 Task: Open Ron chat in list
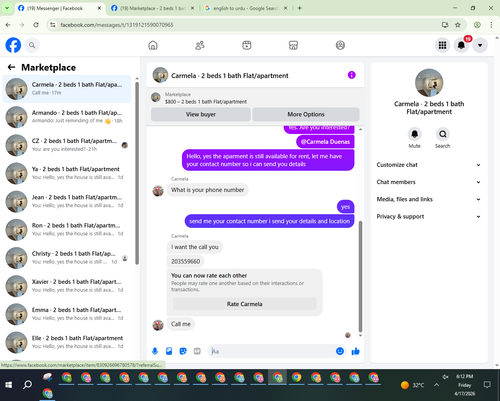pyautogui.click(x=67, y=229)
